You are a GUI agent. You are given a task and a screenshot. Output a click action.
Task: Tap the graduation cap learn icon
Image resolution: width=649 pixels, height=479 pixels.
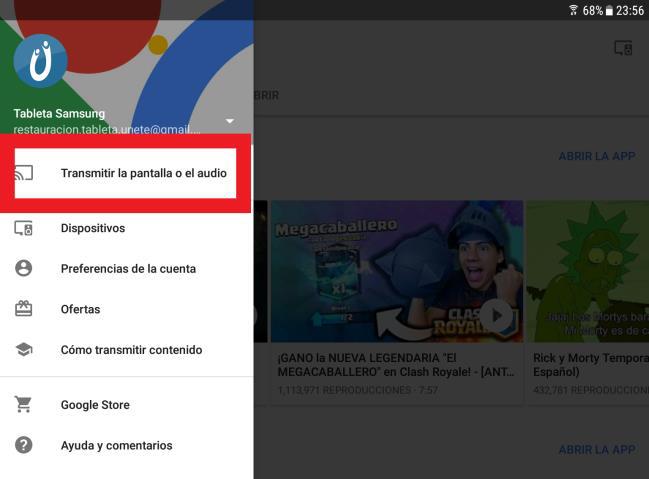pos(24,350)
